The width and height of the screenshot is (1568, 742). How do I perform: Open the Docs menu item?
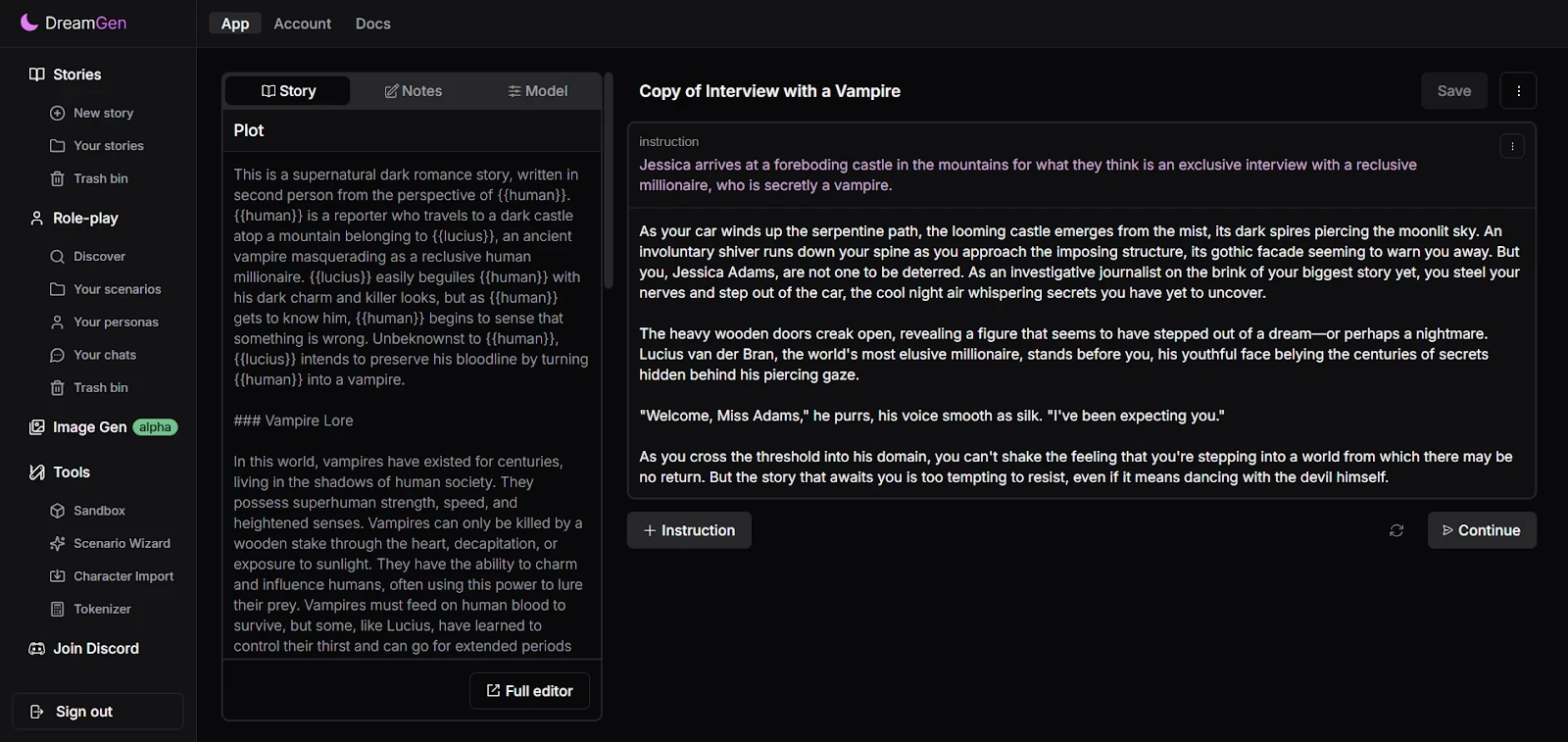click(372, 24)
